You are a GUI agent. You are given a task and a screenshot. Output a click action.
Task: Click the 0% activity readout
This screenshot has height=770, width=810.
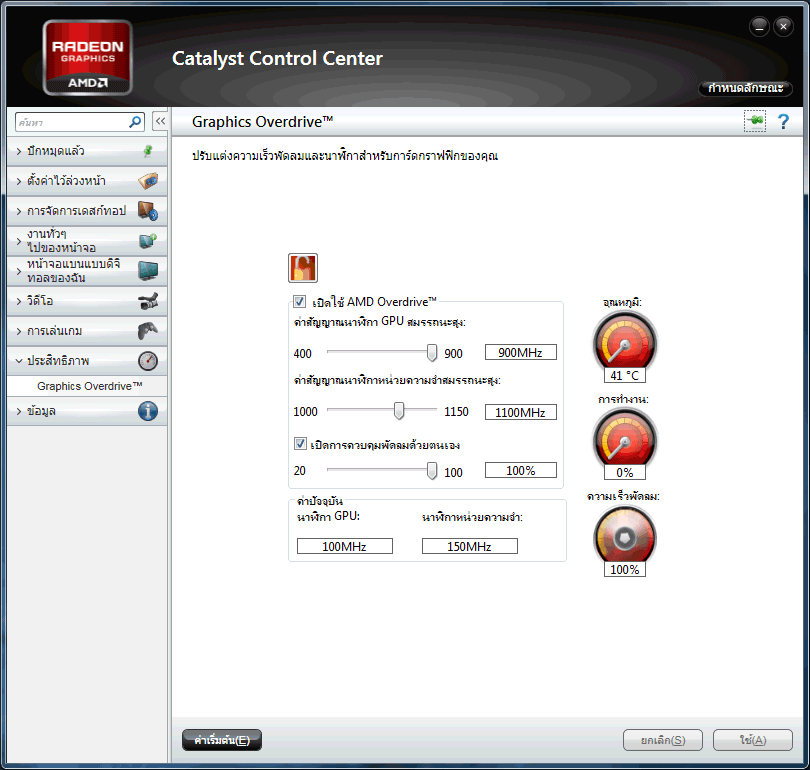pyautogui.click(x=625, y=472)
